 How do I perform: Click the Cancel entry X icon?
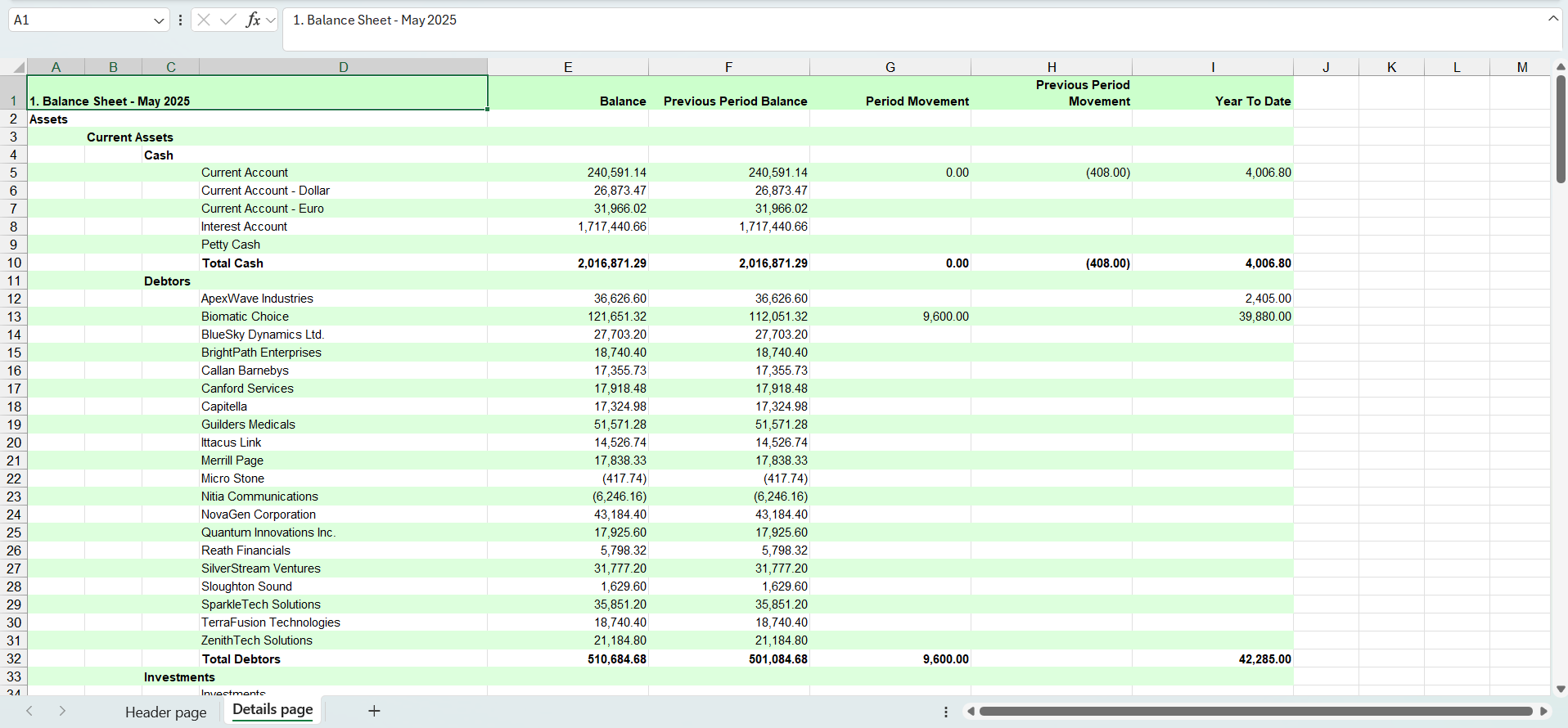pyautogui.click(x=204, y=20)
